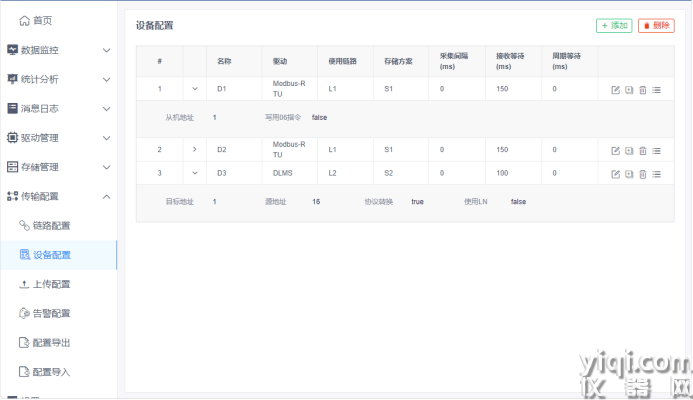Go to 首页 home page
Screen dimensions: 693x400
coord(59,20)
